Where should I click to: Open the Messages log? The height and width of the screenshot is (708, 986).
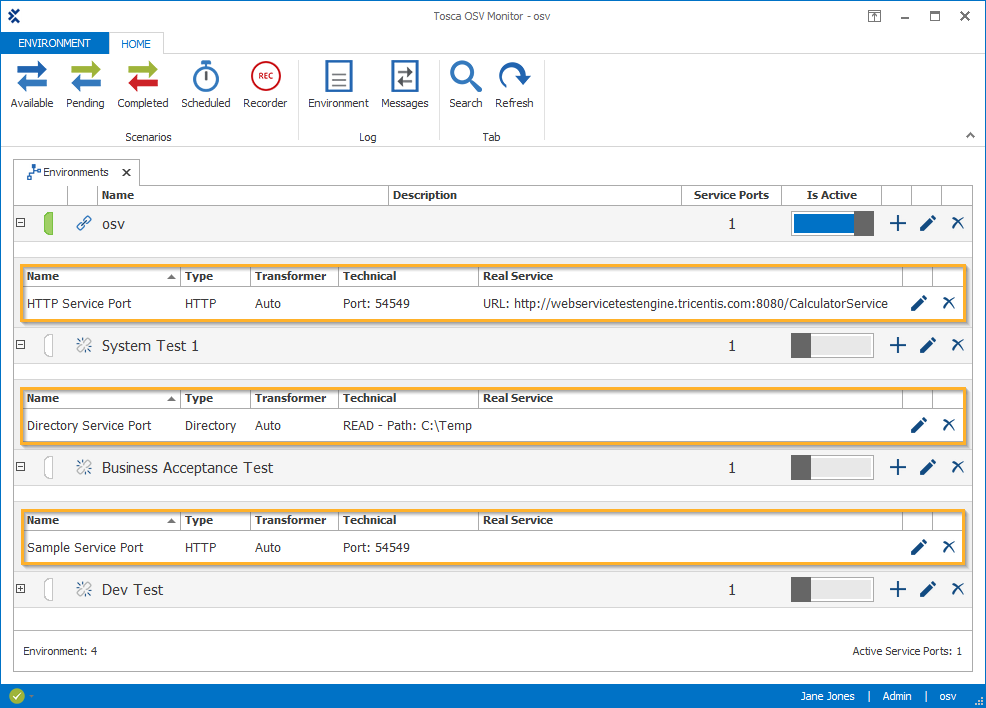pos(404,85)
